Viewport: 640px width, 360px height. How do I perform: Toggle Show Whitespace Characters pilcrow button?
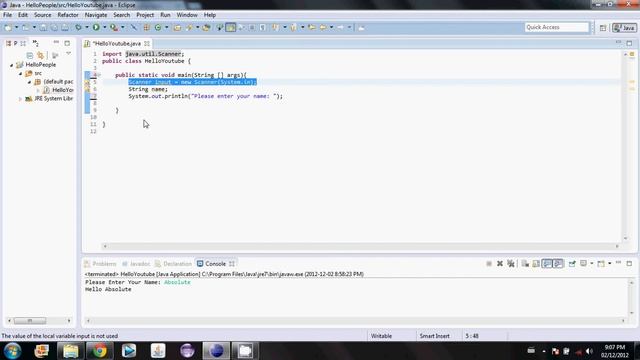tap(263, 27)
